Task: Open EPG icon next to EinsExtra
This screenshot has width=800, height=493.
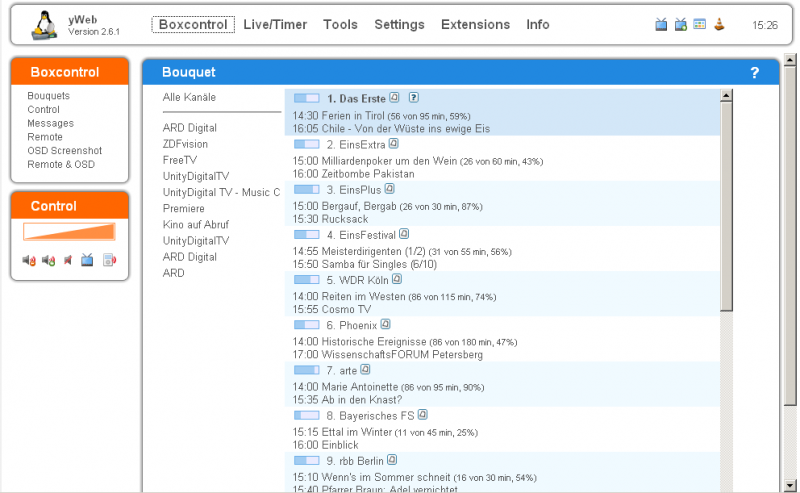Action: (393, 143)
